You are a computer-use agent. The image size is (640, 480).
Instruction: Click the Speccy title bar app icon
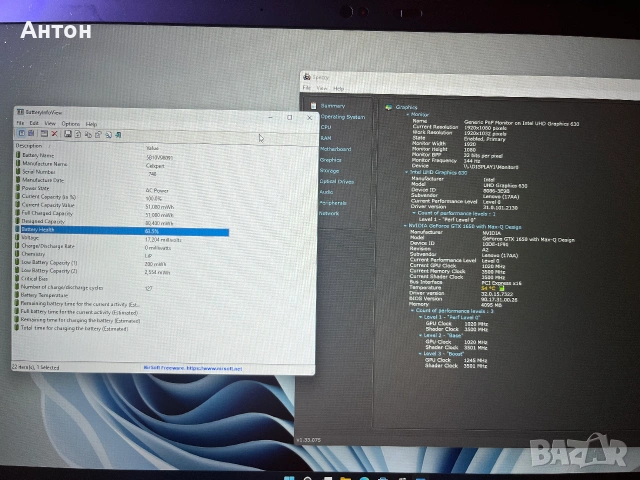point(307,76)
